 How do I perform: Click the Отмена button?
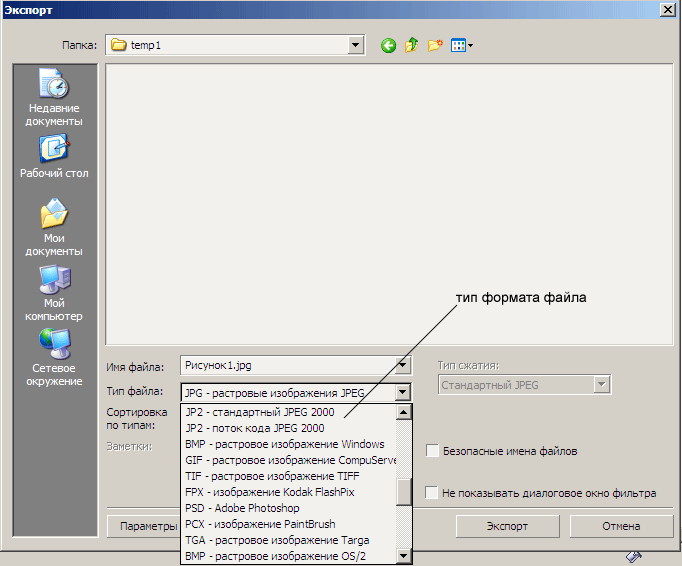[x=621, y=526]
